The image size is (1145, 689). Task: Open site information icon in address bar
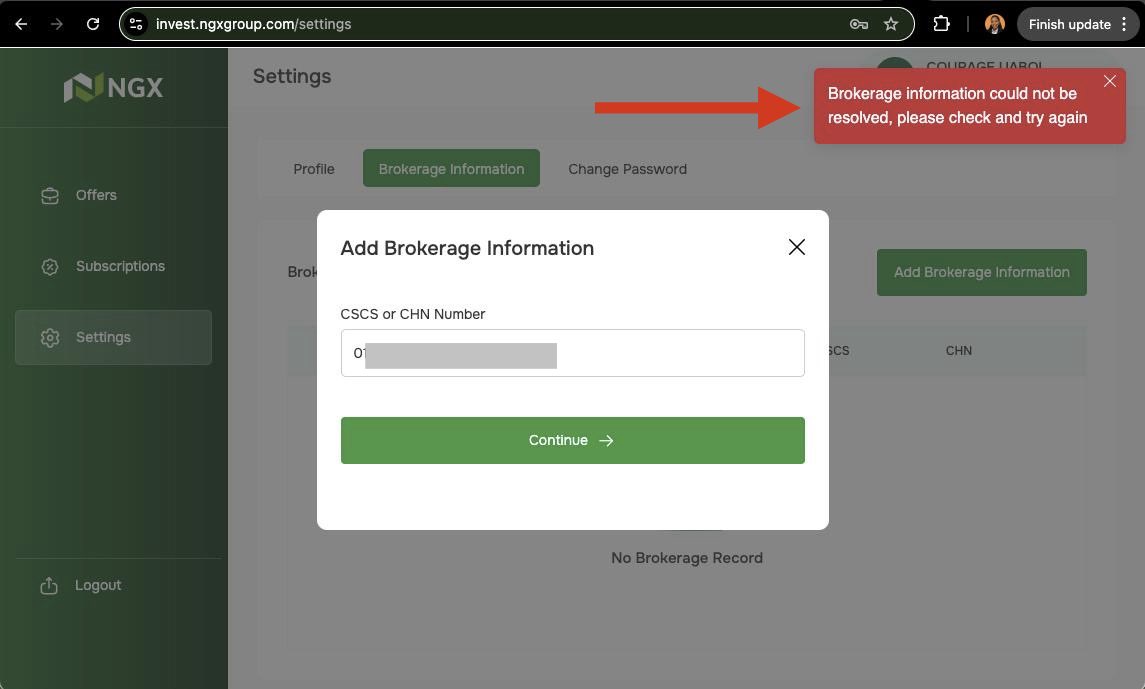[136, 24]
